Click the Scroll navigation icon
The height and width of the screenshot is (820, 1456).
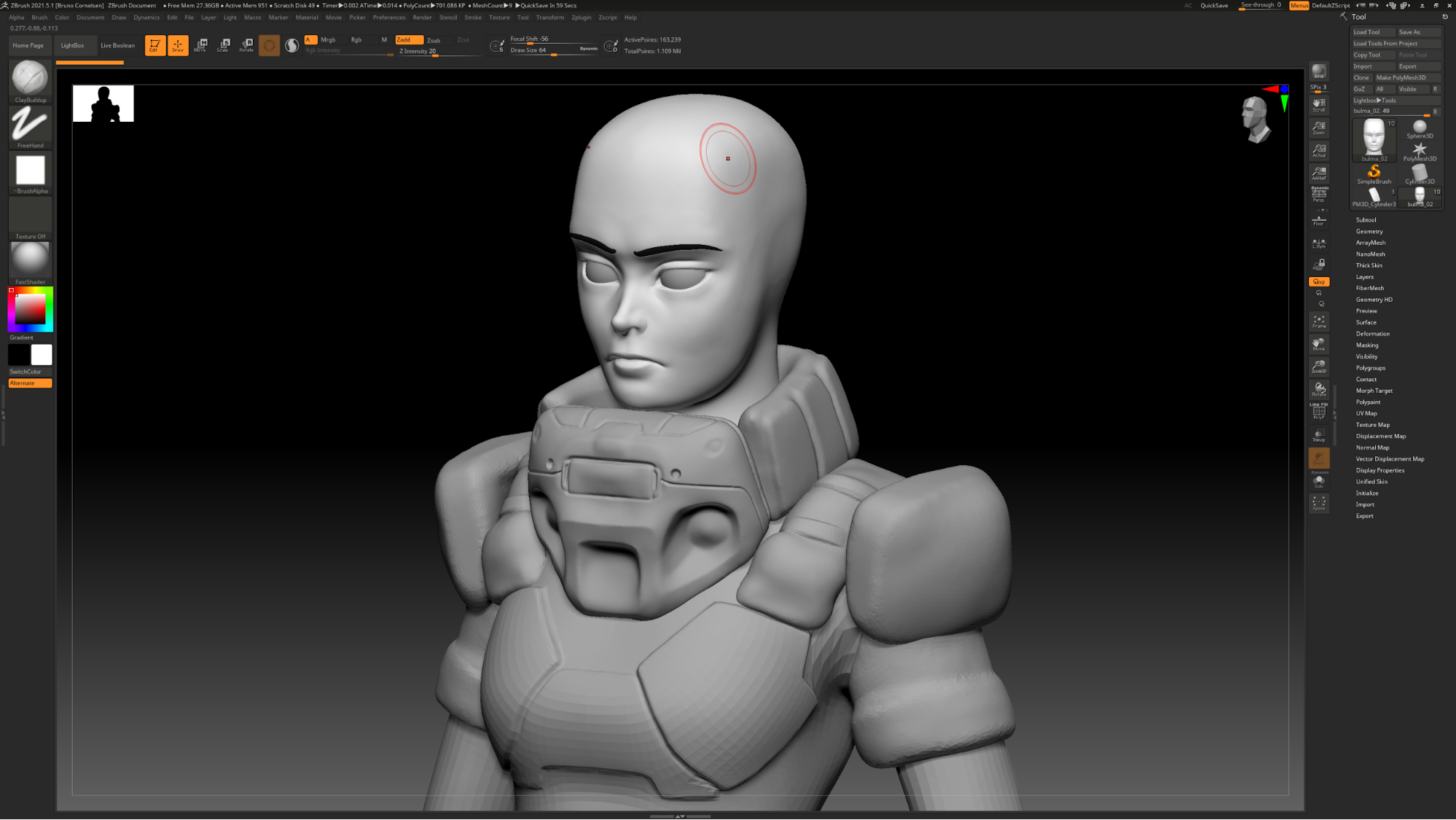tap(1319, 104)
